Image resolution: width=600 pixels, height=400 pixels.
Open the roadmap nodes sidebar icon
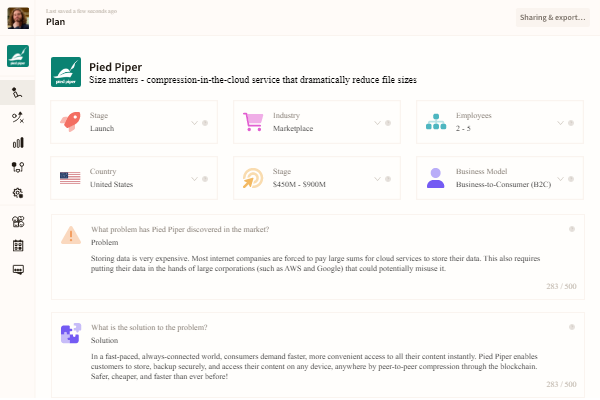point(17,167)
